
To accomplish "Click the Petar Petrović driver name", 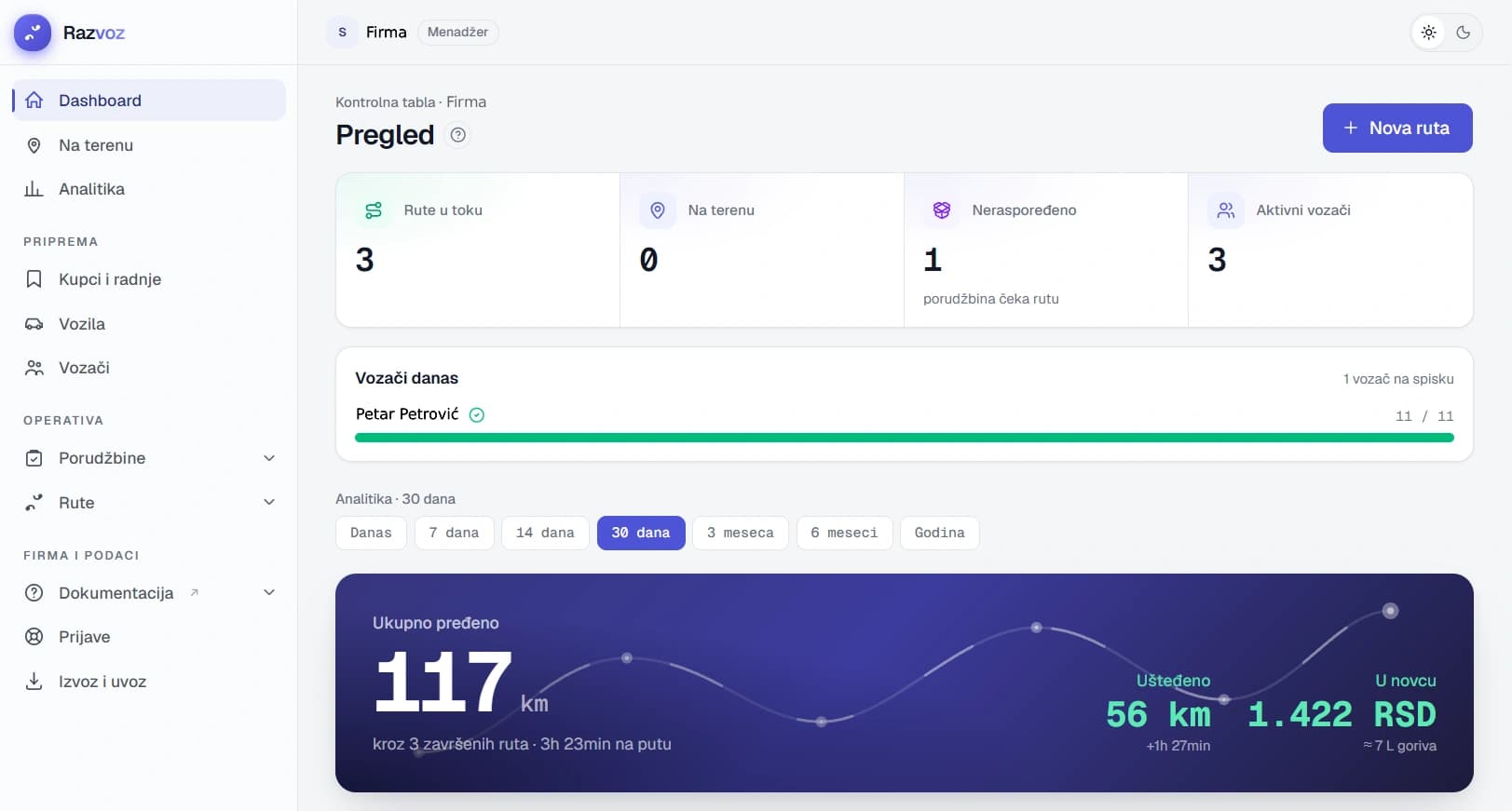I will click(407, 414).
